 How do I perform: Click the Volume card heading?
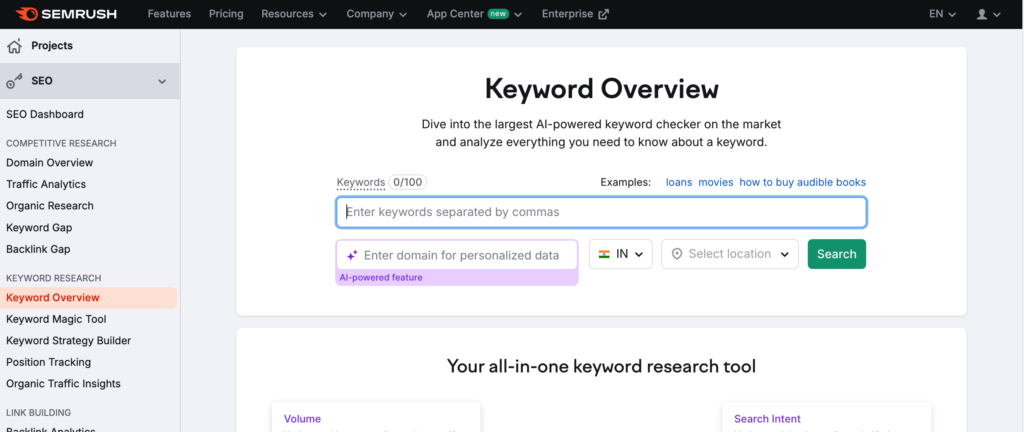[x=302, y=419]
